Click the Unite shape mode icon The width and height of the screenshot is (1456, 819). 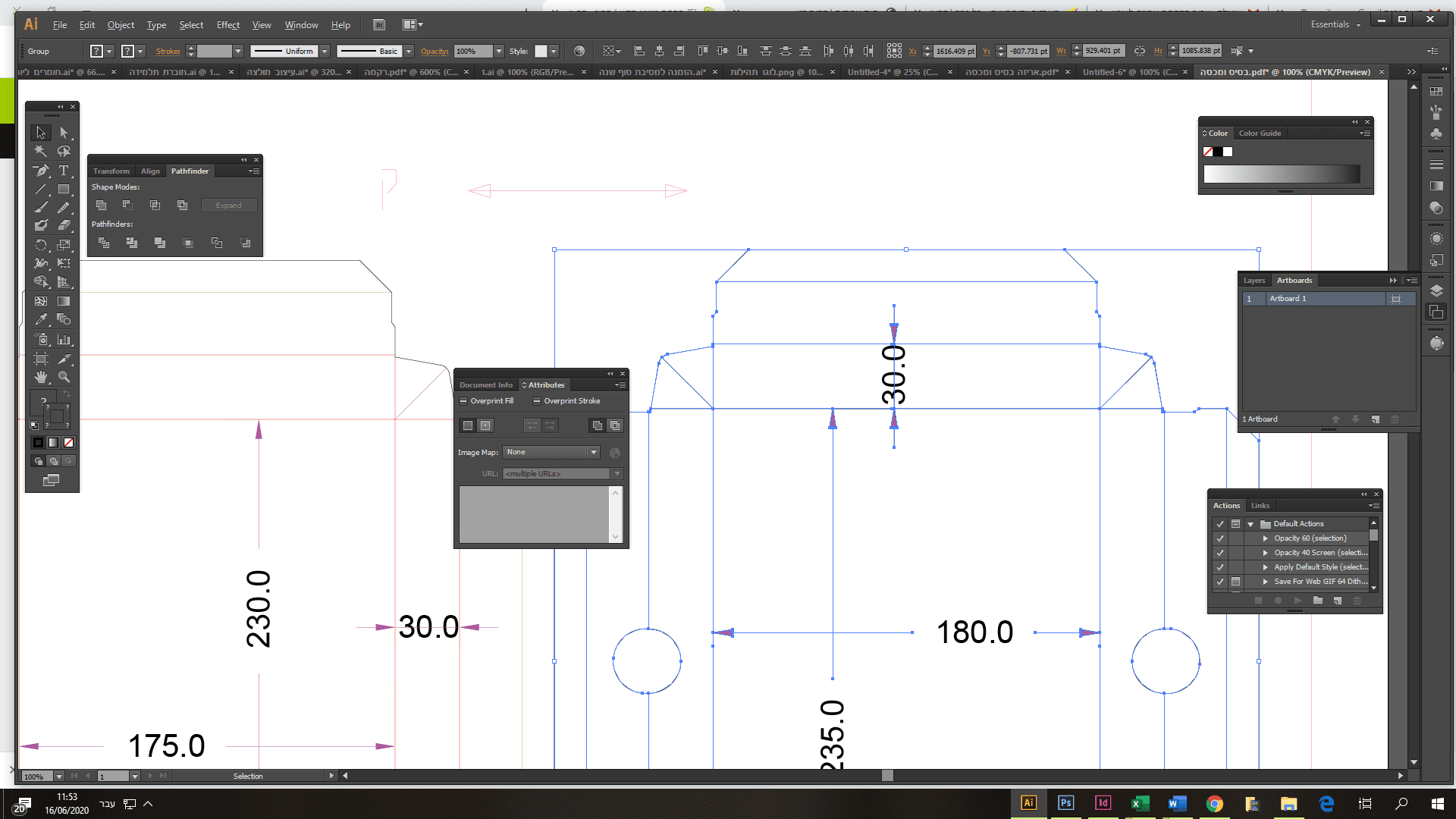[102, 205]
